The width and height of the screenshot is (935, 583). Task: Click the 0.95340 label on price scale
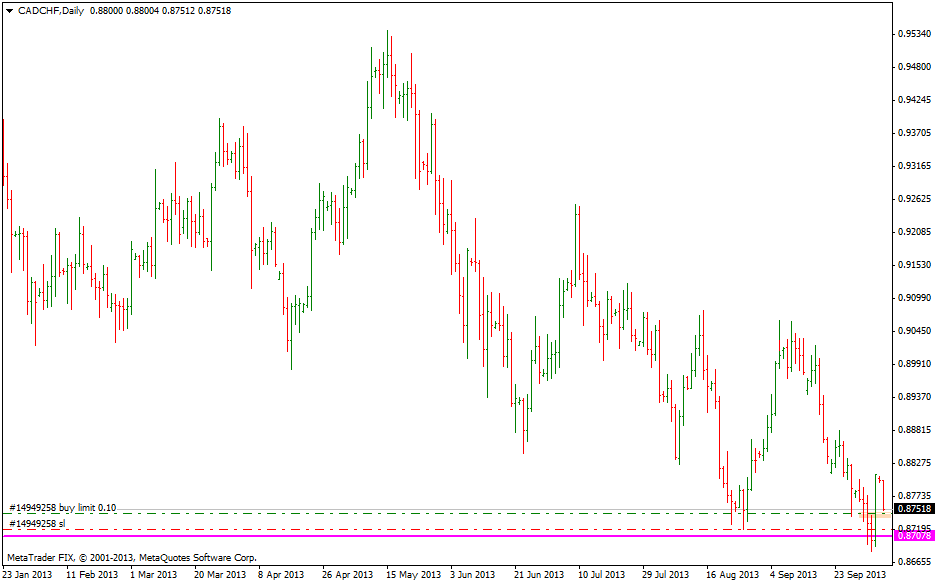914,34
